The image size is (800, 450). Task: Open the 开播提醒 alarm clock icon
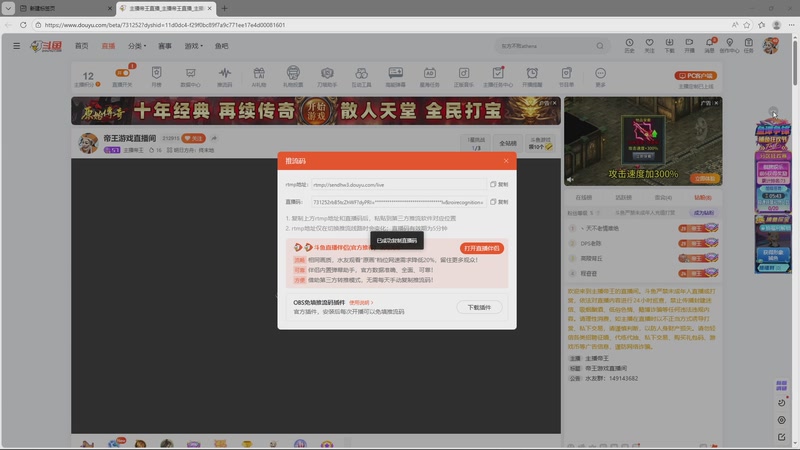tap(532, 74)
